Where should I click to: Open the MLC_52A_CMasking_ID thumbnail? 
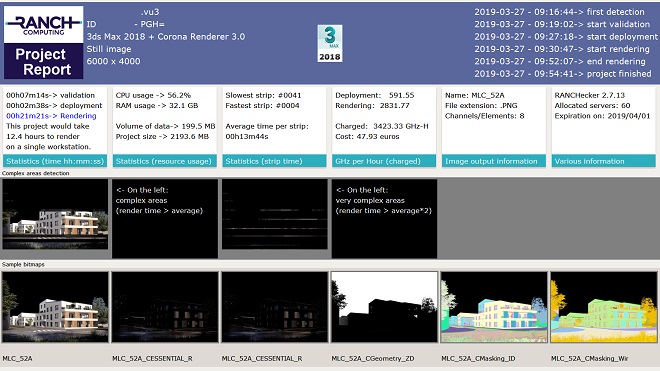pyautogui.click(x=494, y=307)
